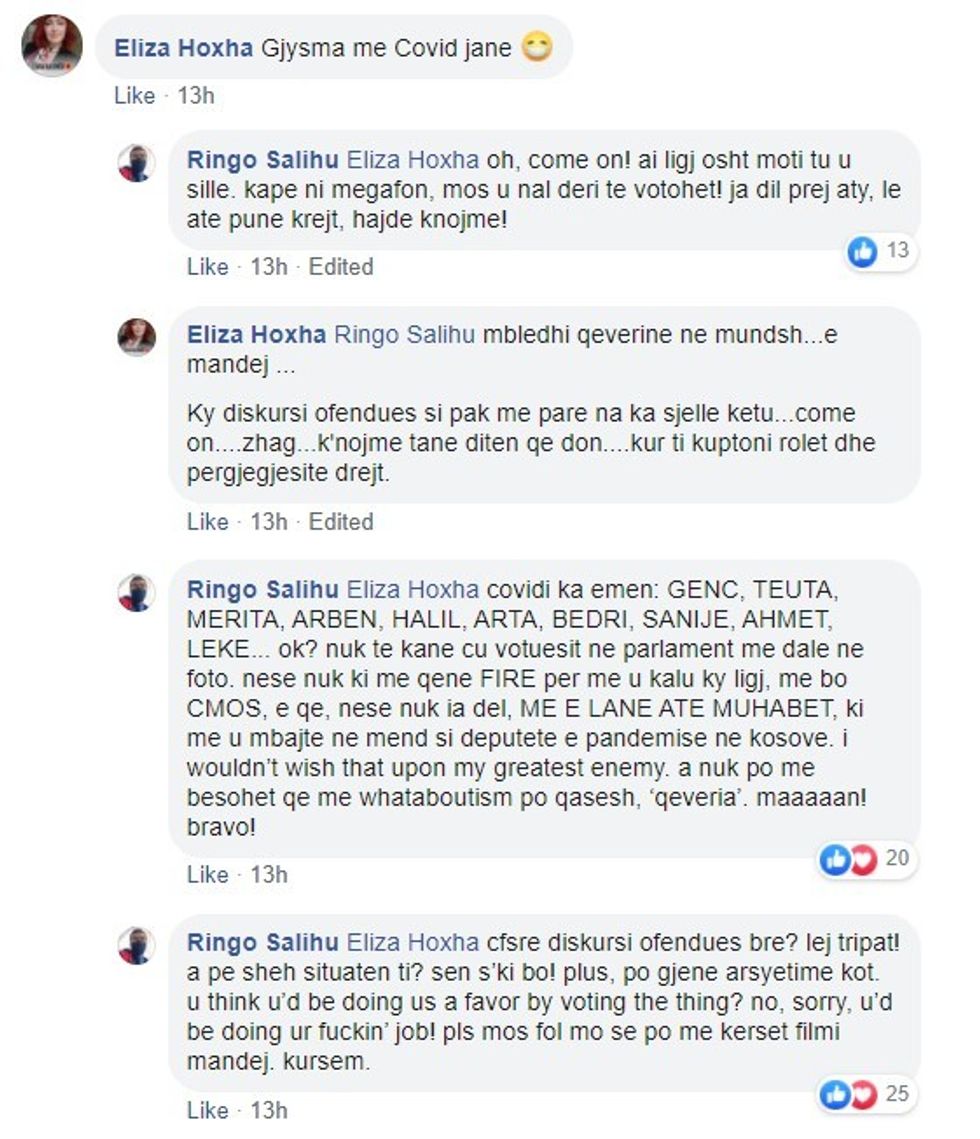Click mask emoji in top comment
The width and height of the screenshot is (980, 1139).
click(538, 47)
